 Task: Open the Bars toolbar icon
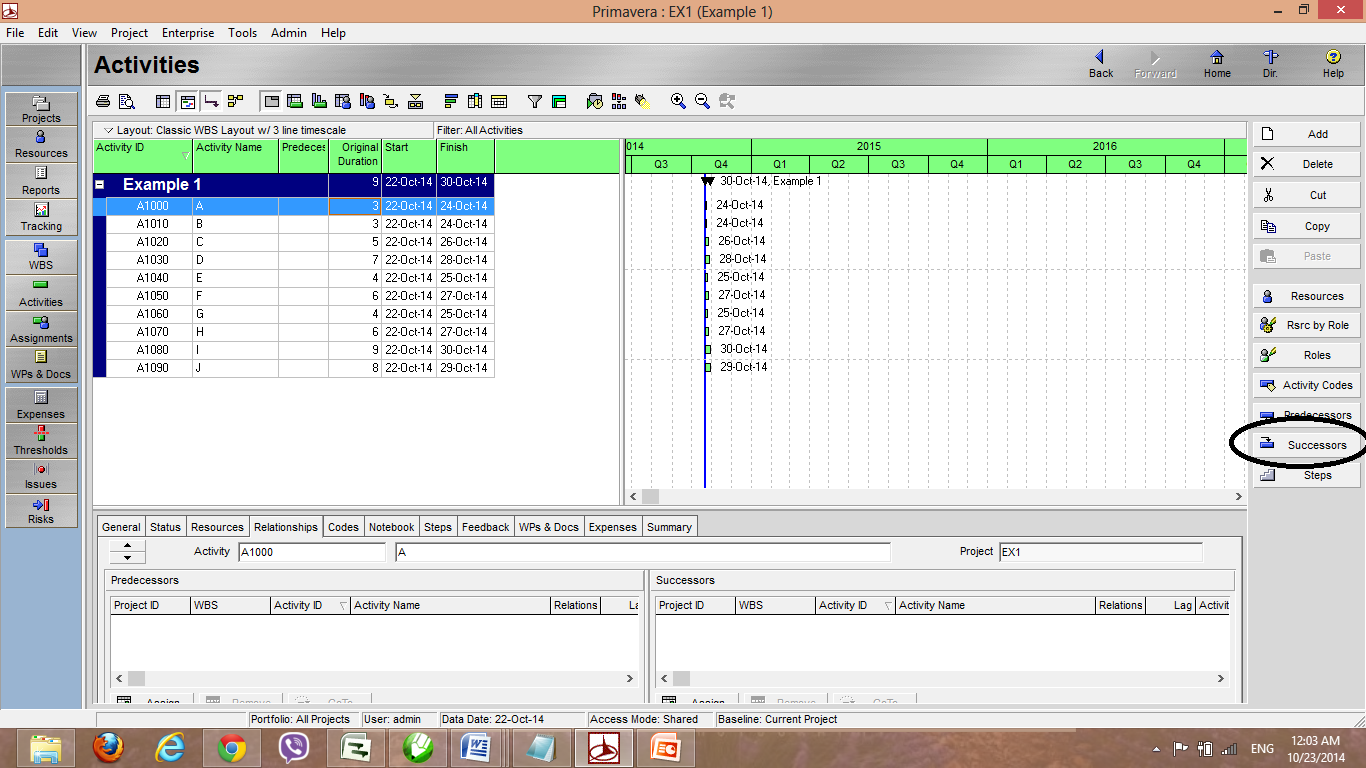[451, 101]
